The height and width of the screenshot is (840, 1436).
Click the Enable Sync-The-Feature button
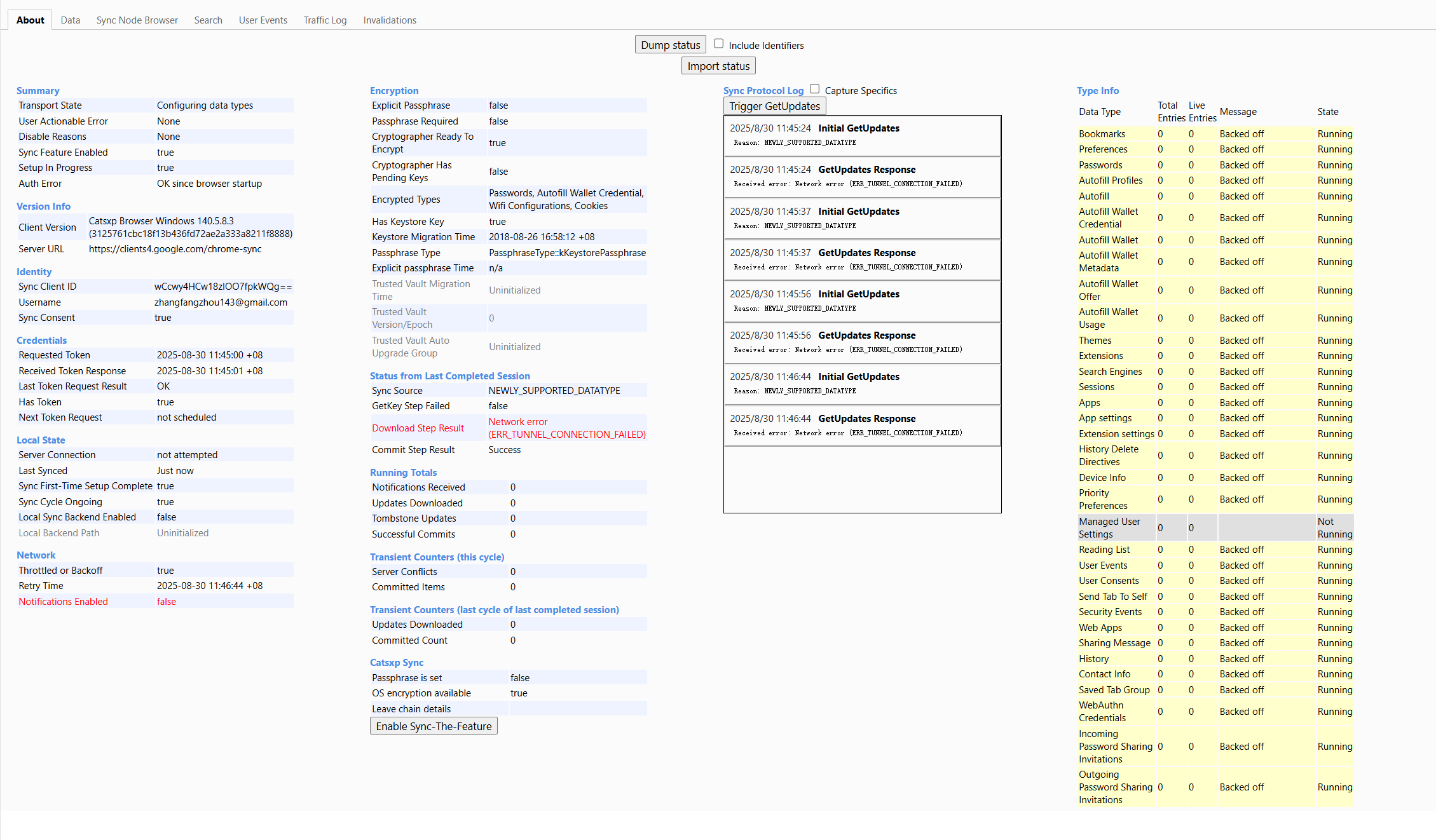pos(434,726)
